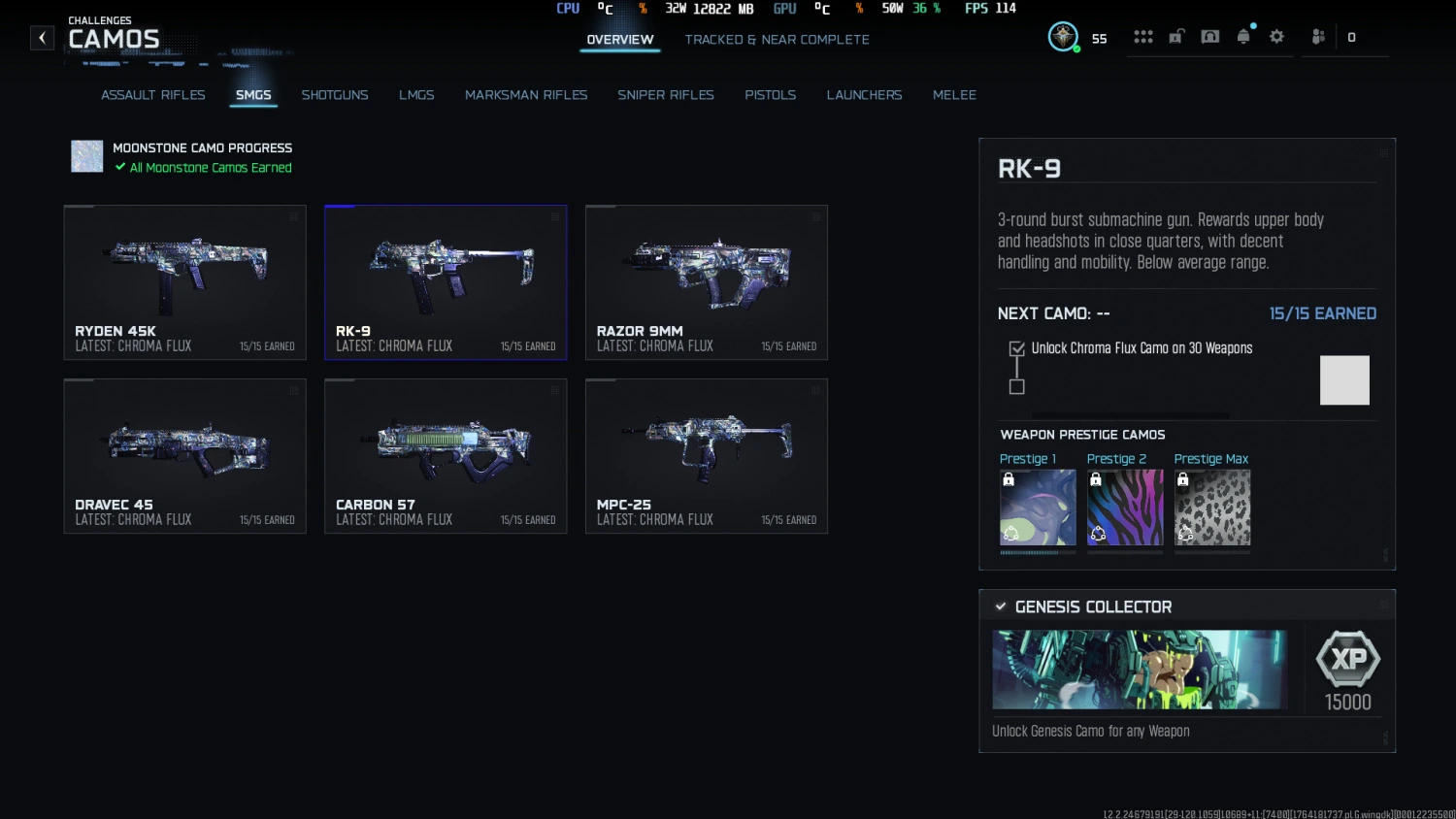The image size is (1456, 819).
Task: View the 15/15 EARNED link for RK-9
Action: point(1322,312)
